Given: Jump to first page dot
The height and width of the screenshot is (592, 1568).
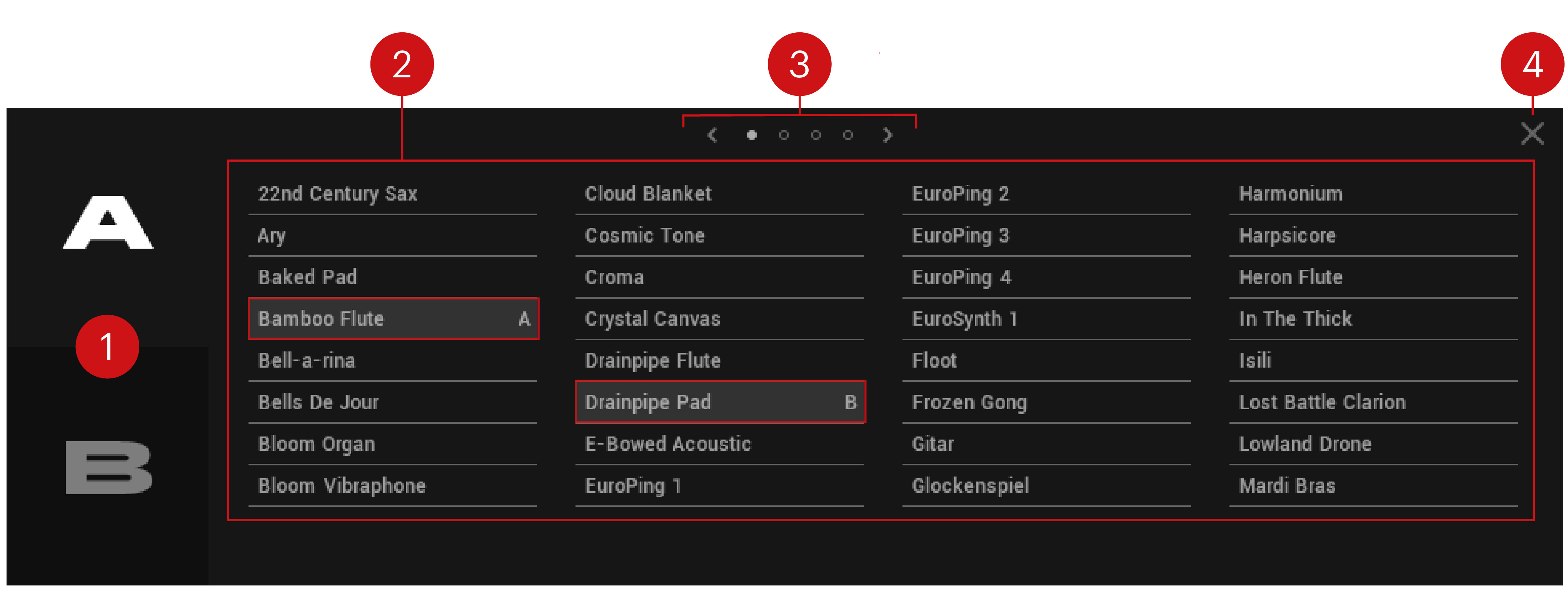Looking at the screenshot, I should pos(752,135).
